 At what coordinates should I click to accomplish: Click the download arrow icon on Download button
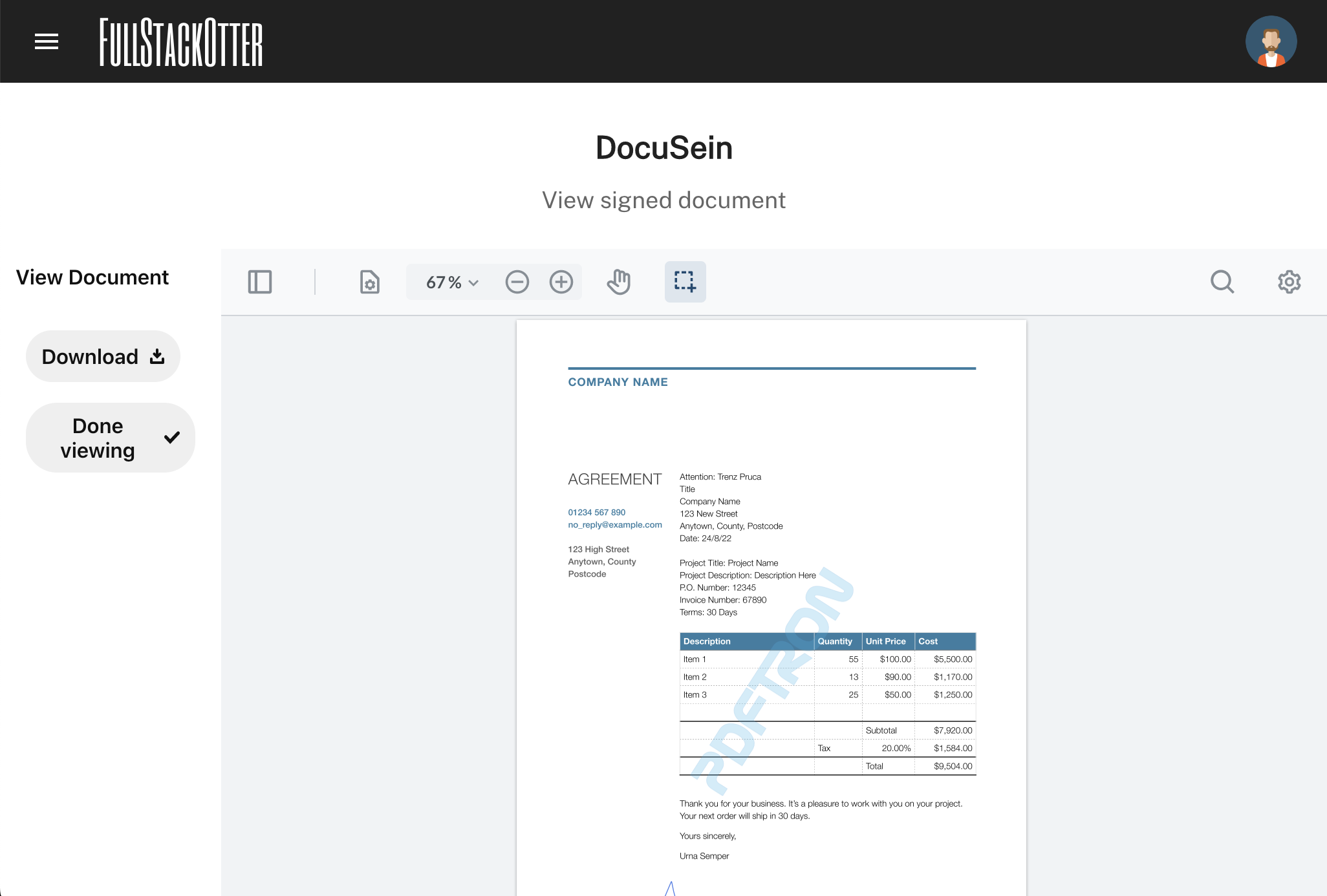click(x=156, y=355)
